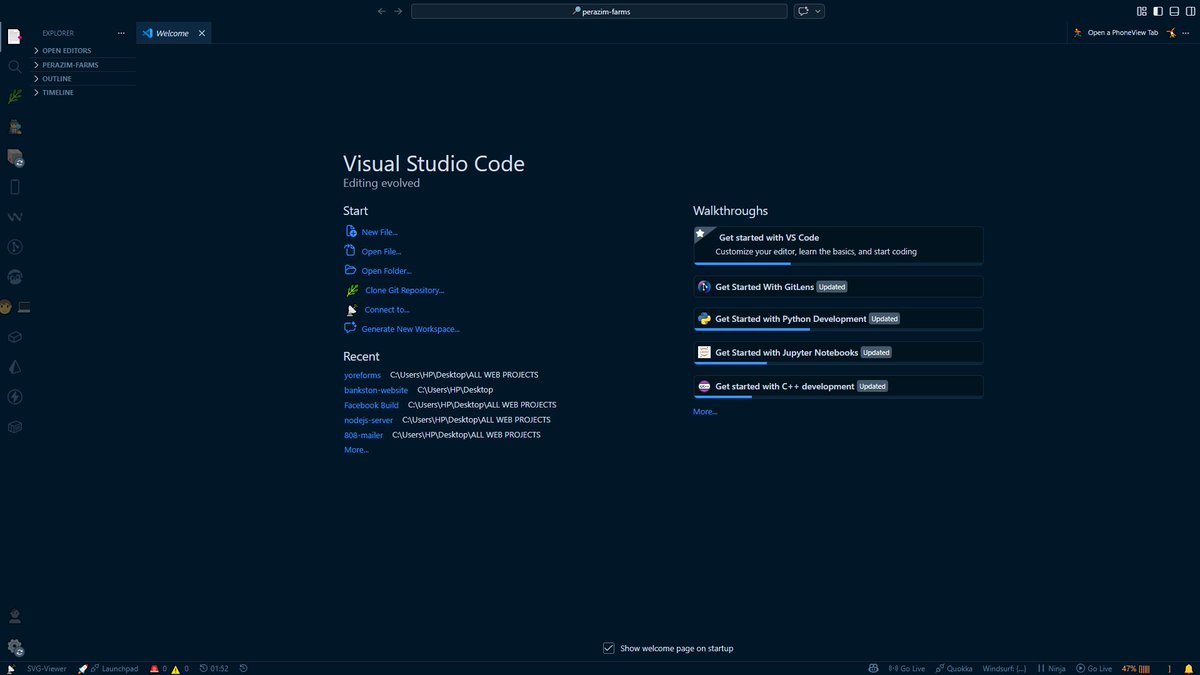This screenshot has width=1200, height=675.
Task: Open the GitLens branch icon in activity bar
Action: click(14, 247)
